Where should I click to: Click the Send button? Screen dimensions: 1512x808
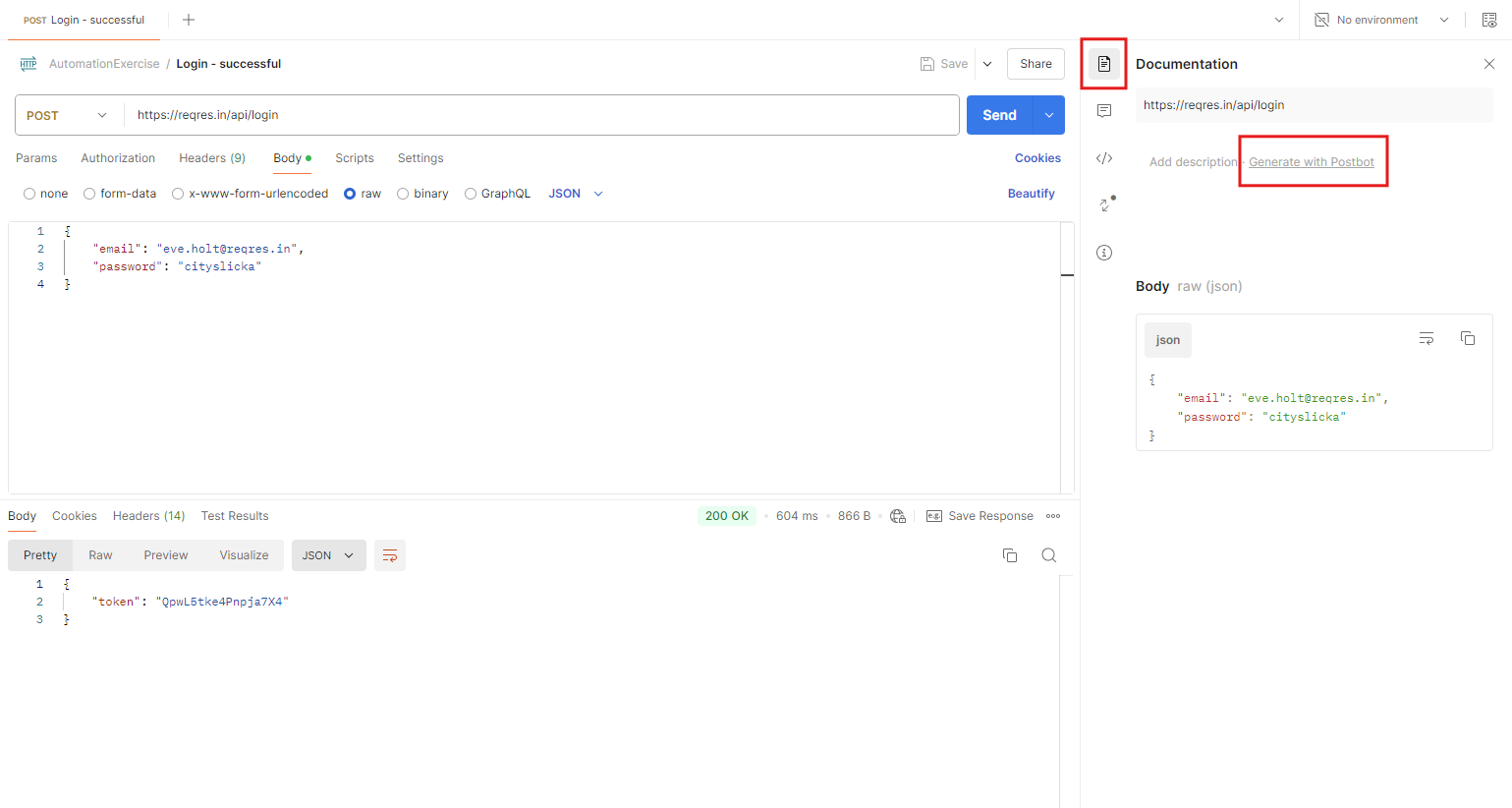[x=998, y=115]
